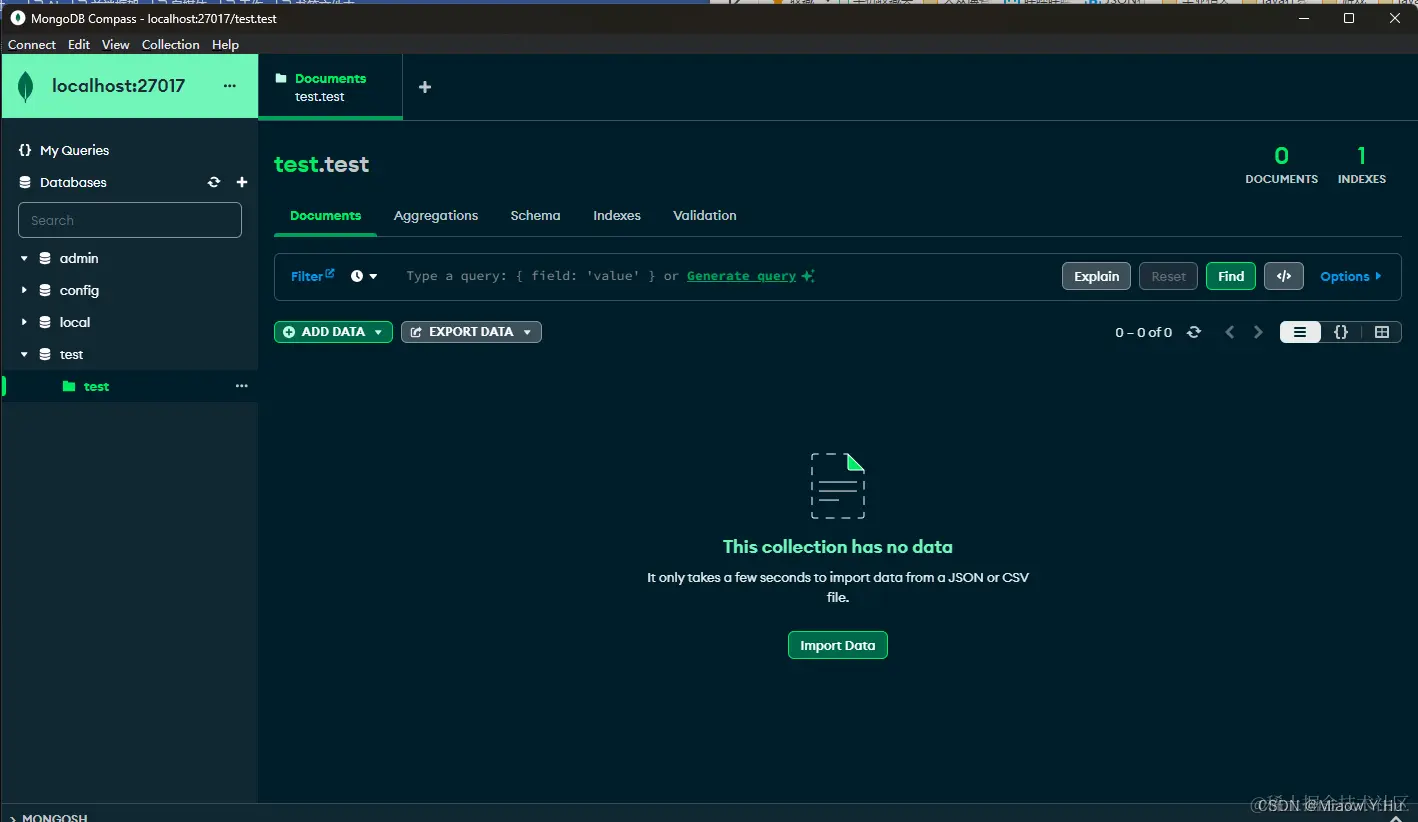Switch to list view
The width and height of the screenshot is (1418, 822).
1300,332
